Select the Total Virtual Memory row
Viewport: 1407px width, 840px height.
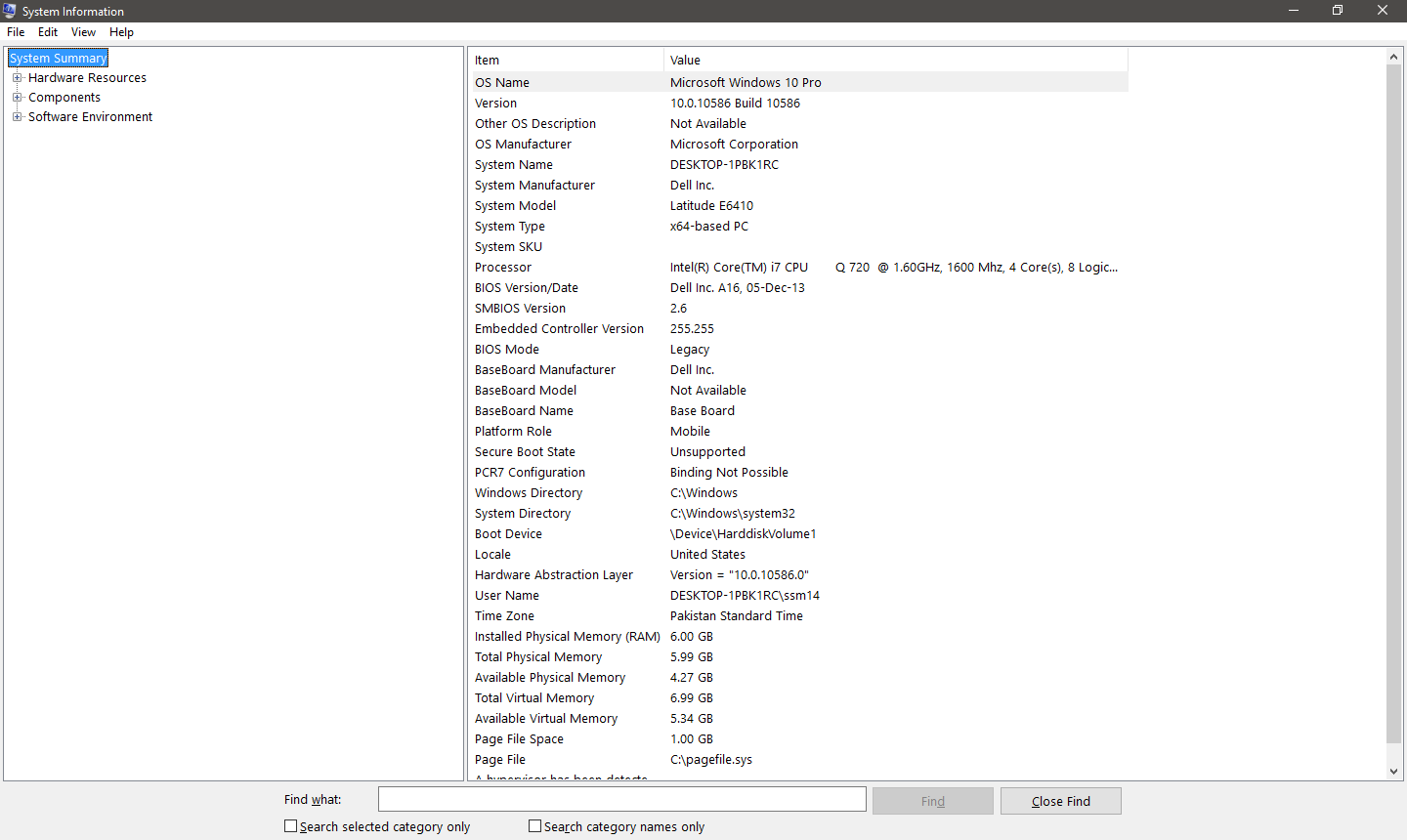click(x=798, y=697)
